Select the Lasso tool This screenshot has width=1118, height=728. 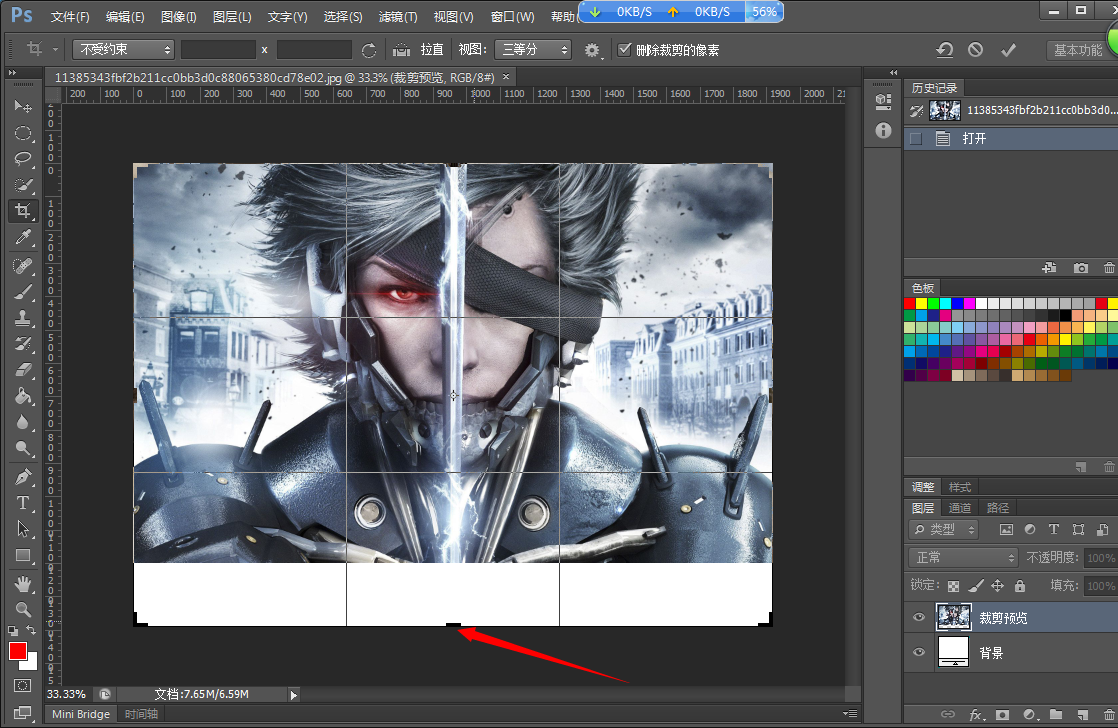pyautogui.click(x=23, y=158)
